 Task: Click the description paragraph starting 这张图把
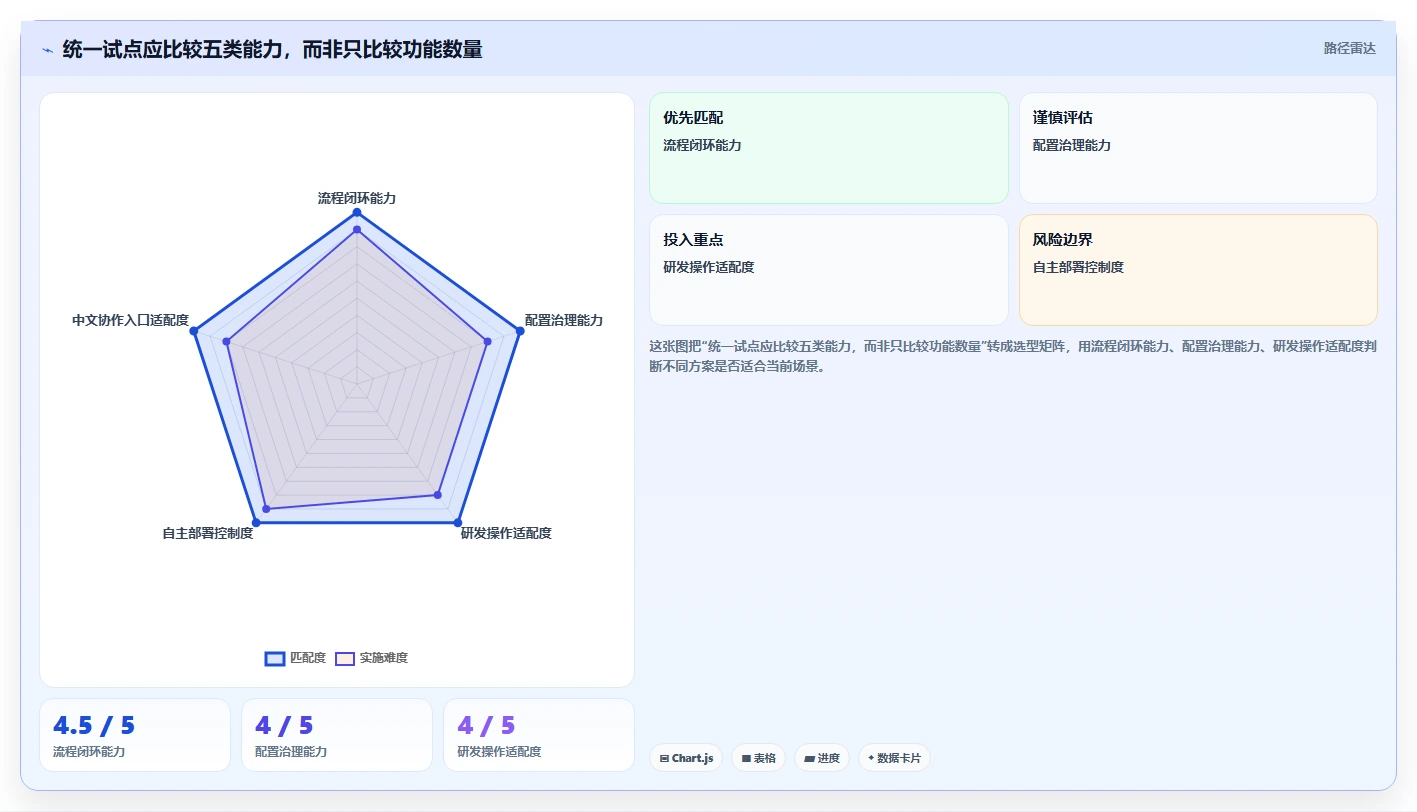[1013, 356]
